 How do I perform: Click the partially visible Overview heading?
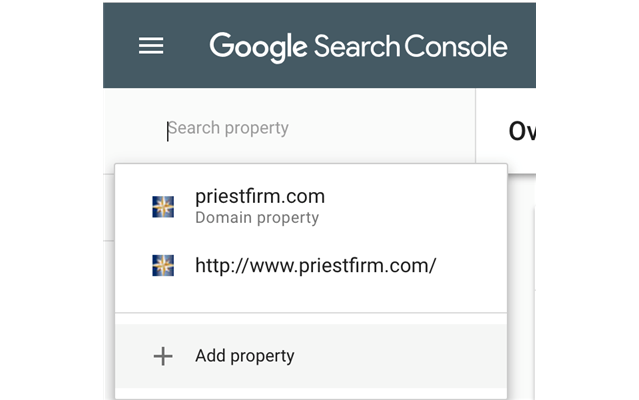click(521, 130)
